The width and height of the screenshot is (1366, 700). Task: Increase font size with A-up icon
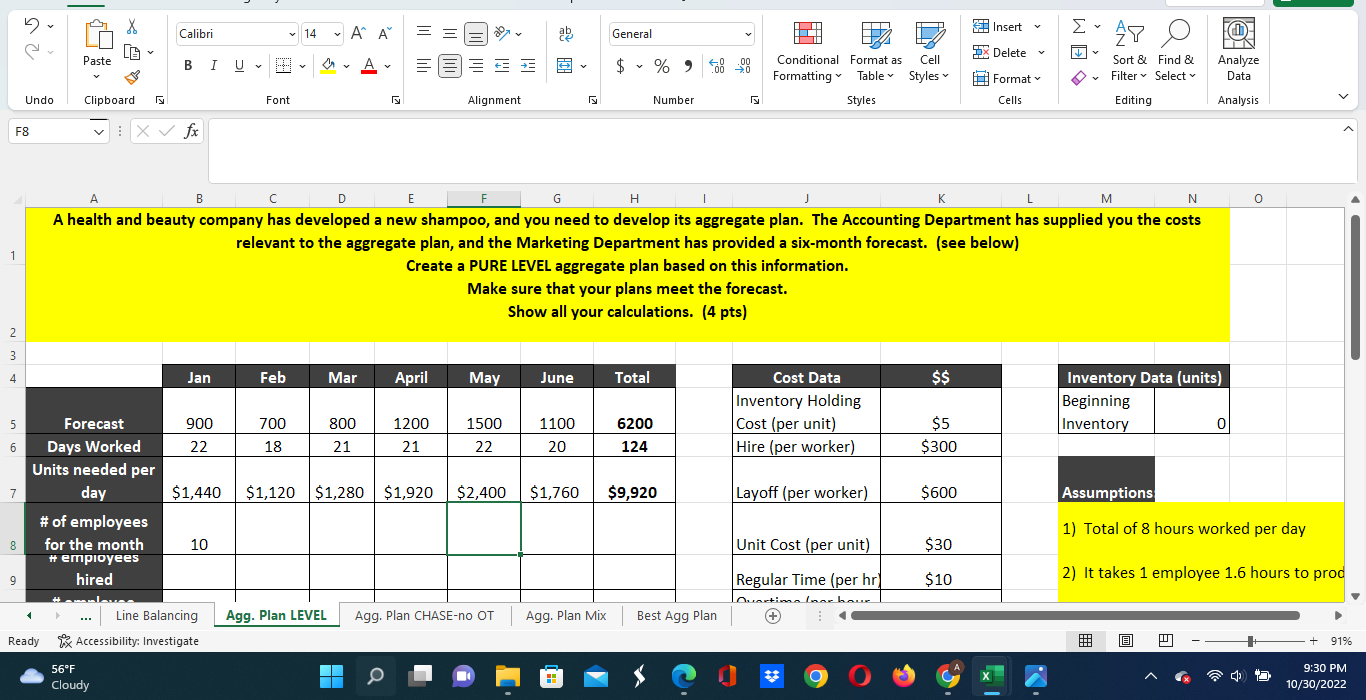coord(357,34)
